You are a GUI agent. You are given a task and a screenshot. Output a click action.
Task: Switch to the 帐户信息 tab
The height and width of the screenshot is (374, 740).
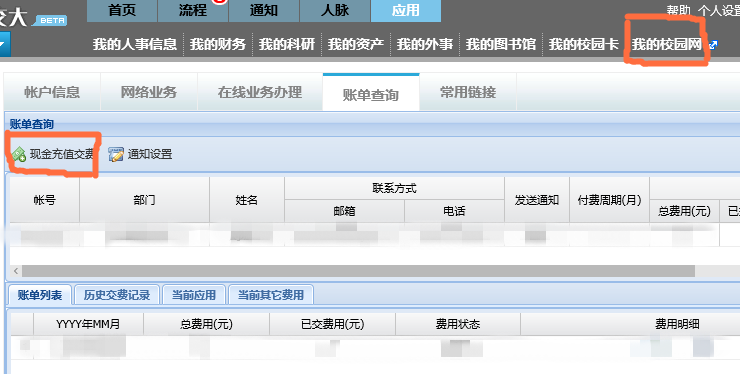[52, 92]
